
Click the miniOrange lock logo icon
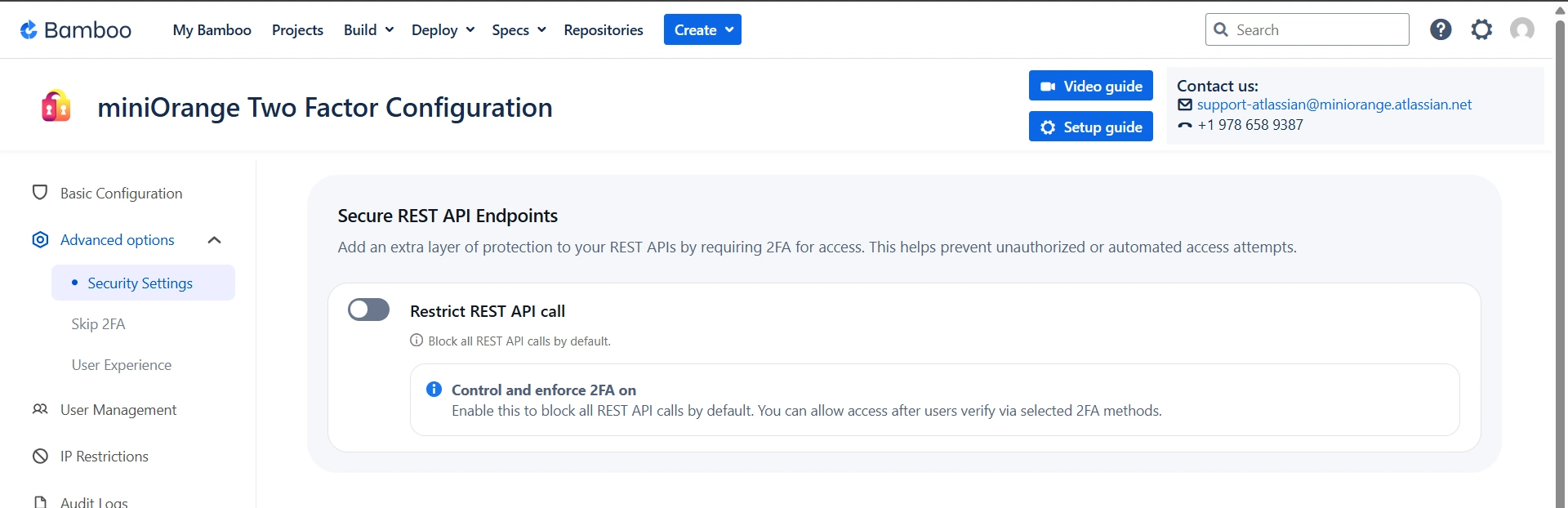[x=56, y=106]
